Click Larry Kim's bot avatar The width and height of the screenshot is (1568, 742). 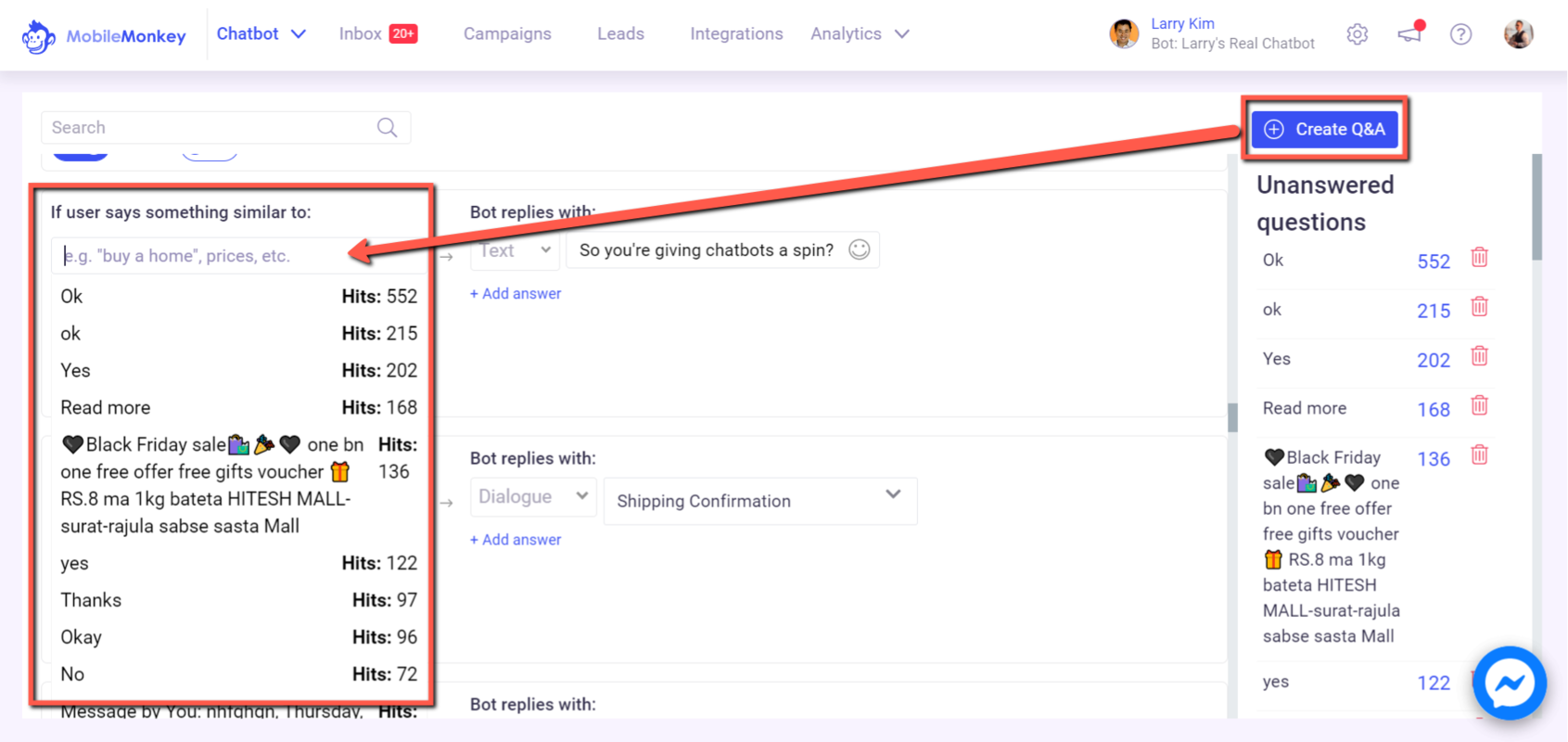click(x=1124, y=34)
